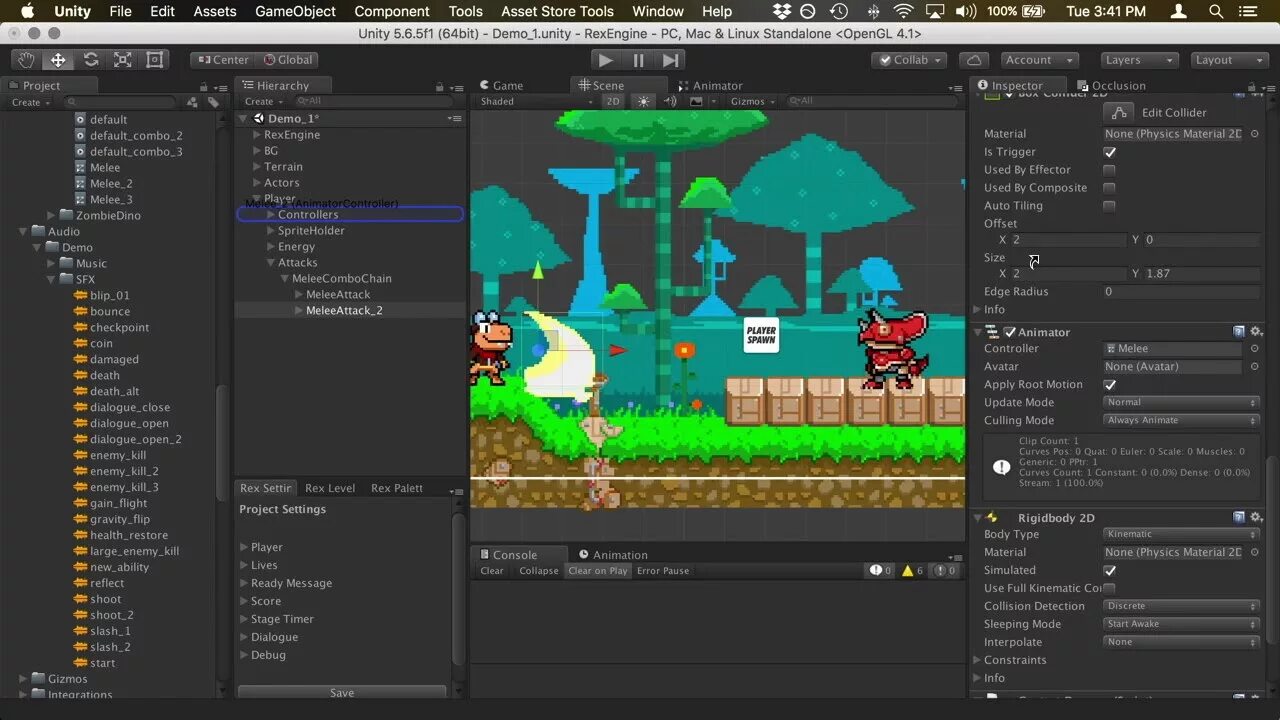Toggle the Hierarchy panel lock icon
The width and height of the screenshot is (1280, 720).
click(x=440, y=87)
